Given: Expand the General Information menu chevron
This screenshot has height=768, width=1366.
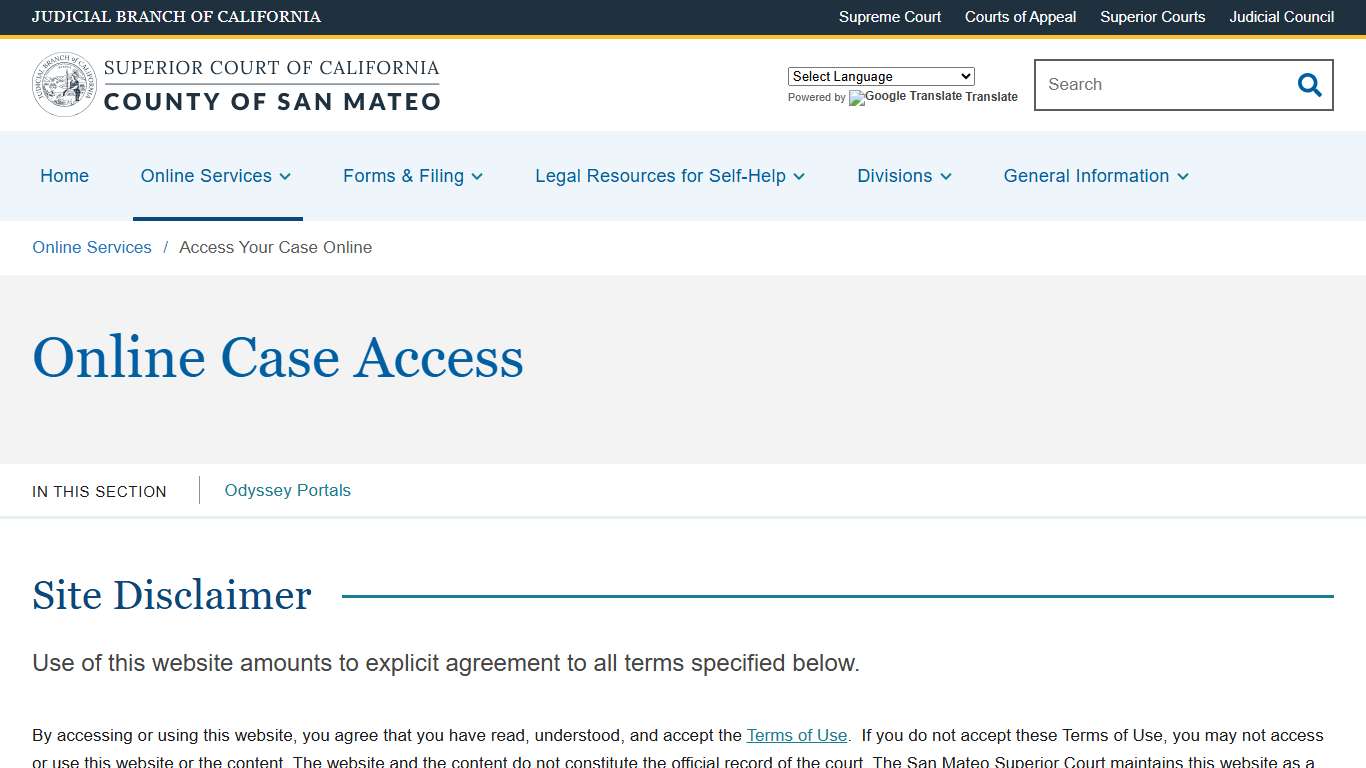Looking at the screenshot, I should coord(1183,176).
